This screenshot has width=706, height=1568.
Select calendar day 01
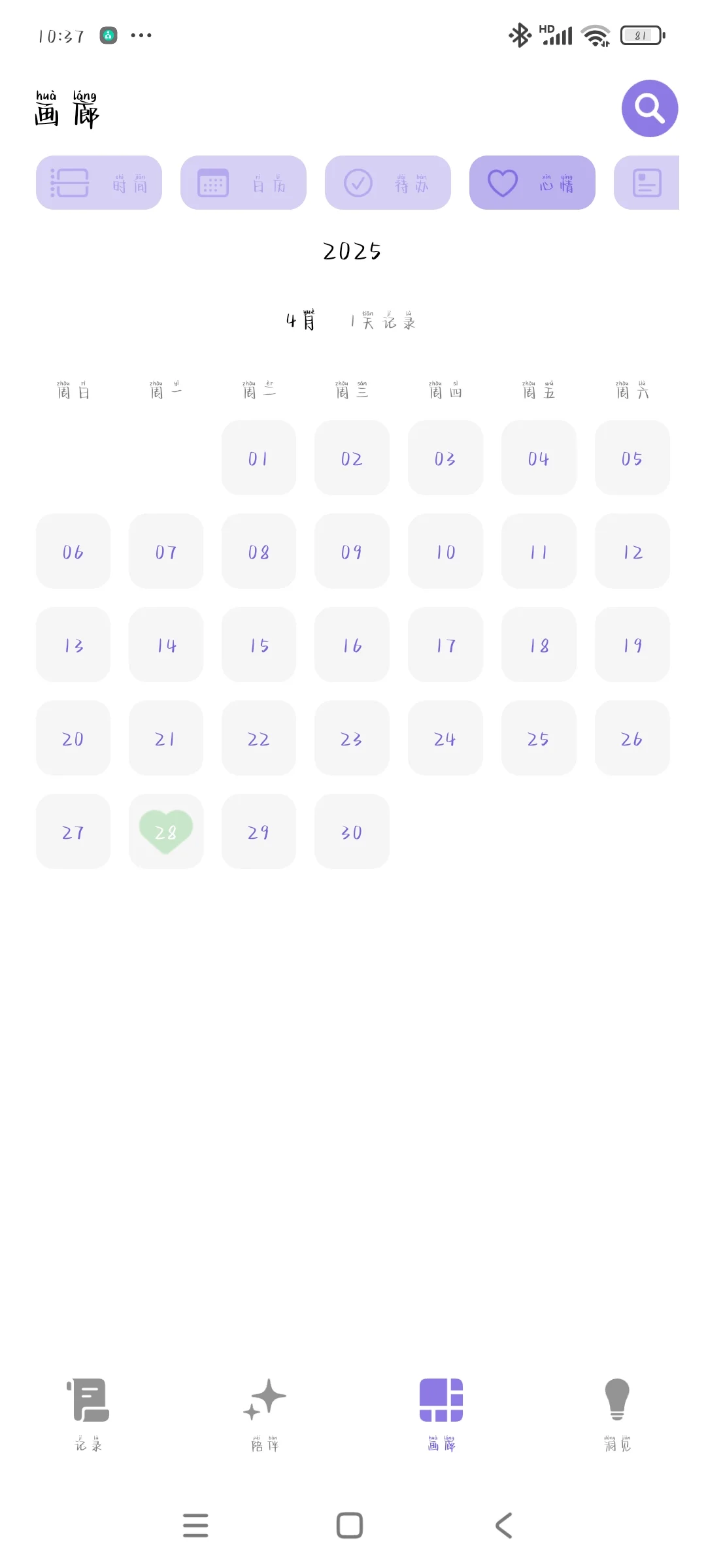[x=259, y=458]
